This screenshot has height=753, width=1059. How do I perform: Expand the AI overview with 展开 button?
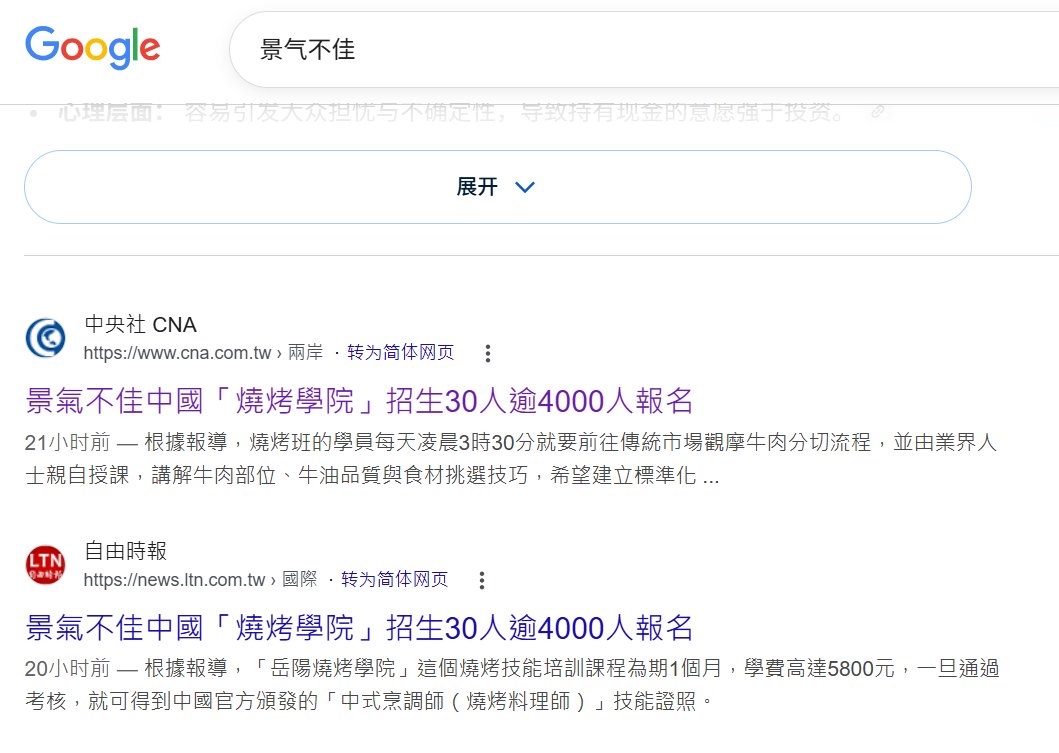(x=498, y=187)
